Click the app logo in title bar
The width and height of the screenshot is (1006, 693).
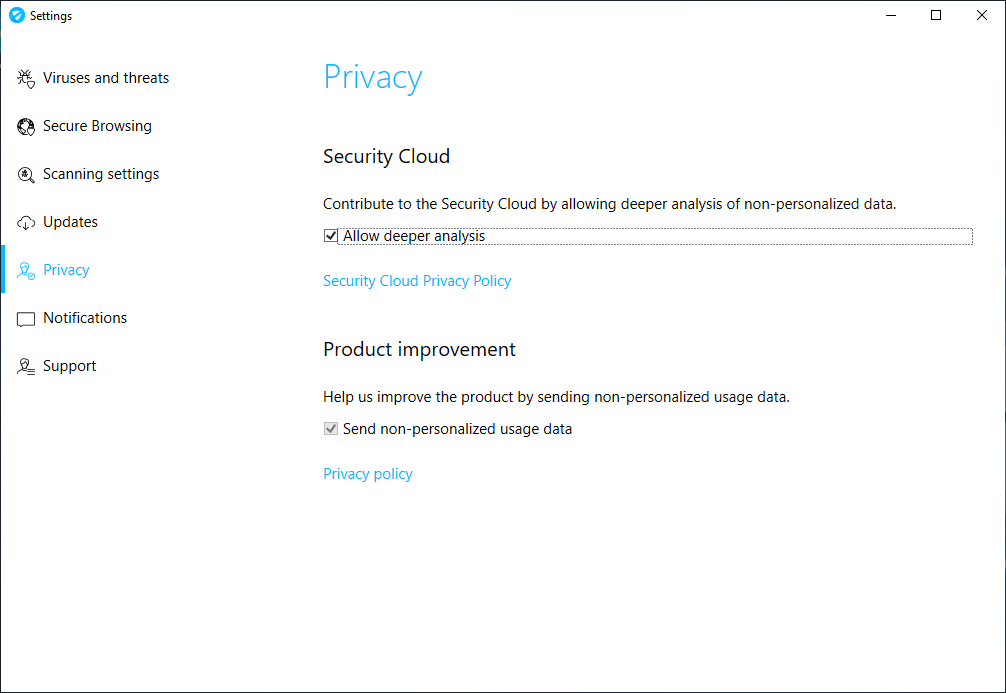16,16
